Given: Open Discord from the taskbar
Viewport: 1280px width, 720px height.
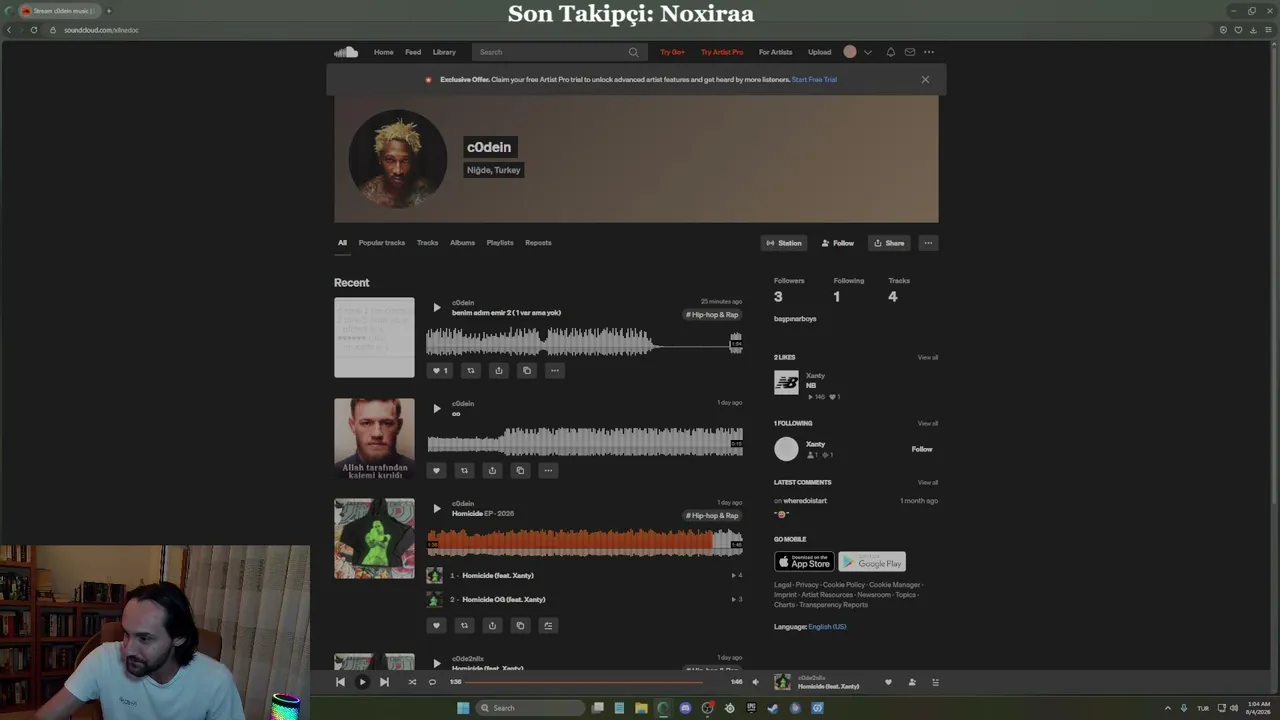Looking at the screenshot, I should click(x=685, y=708).
